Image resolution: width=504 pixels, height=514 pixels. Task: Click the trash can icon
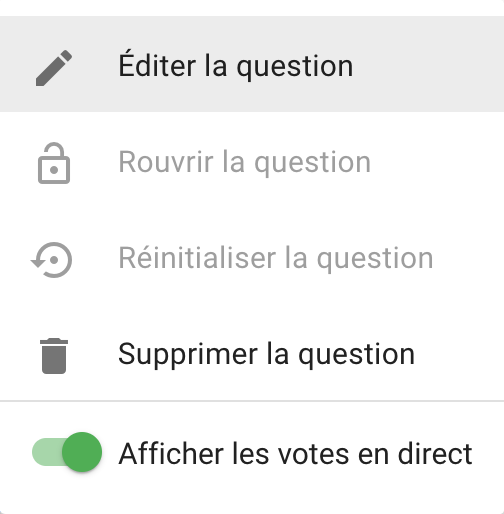(54, 356)
